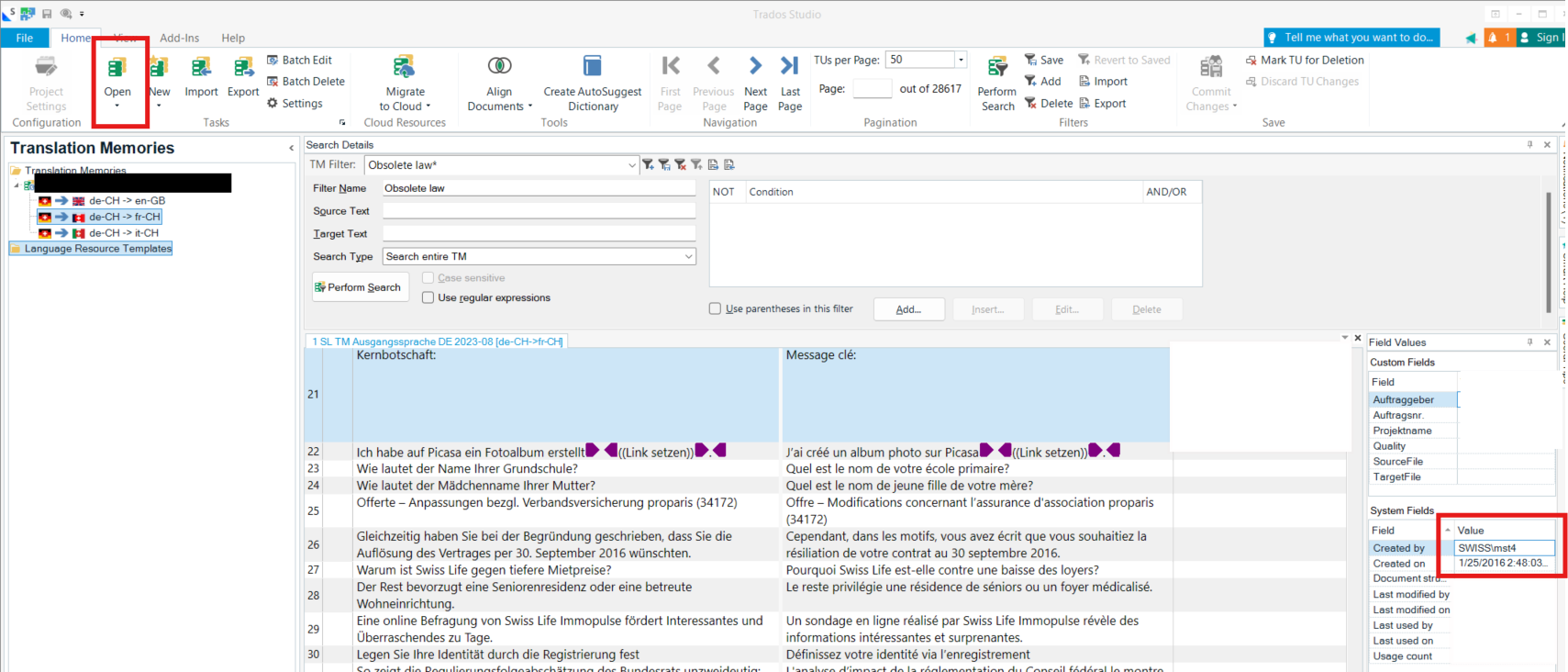
Task: Open TM Settings gear in Tasks group
Action: coord(295,103)
